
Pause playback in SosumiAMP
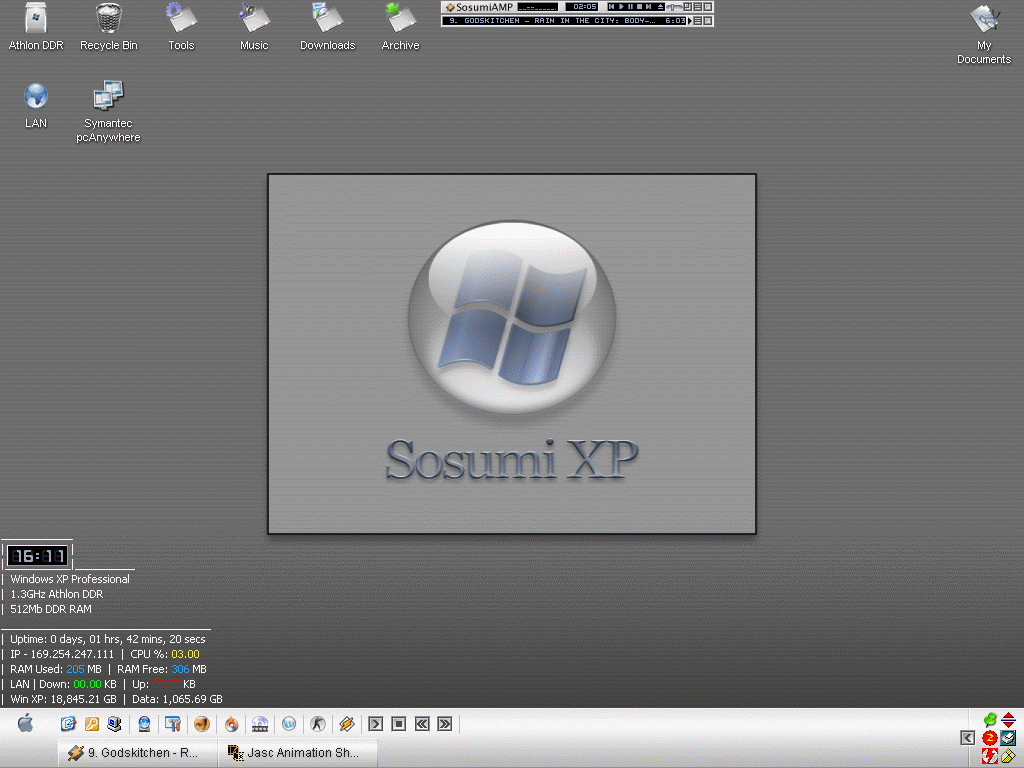click(629, 7)
